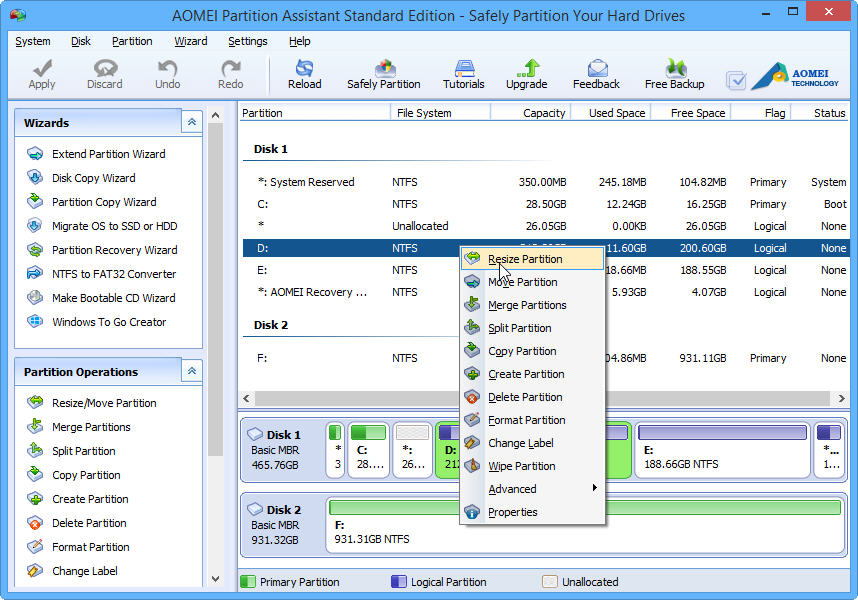The width and height of the screenshot is (858, 600).
Task: Collapse the Partition Operations panel
Action: pyautogui.click(x=191, y=371)
